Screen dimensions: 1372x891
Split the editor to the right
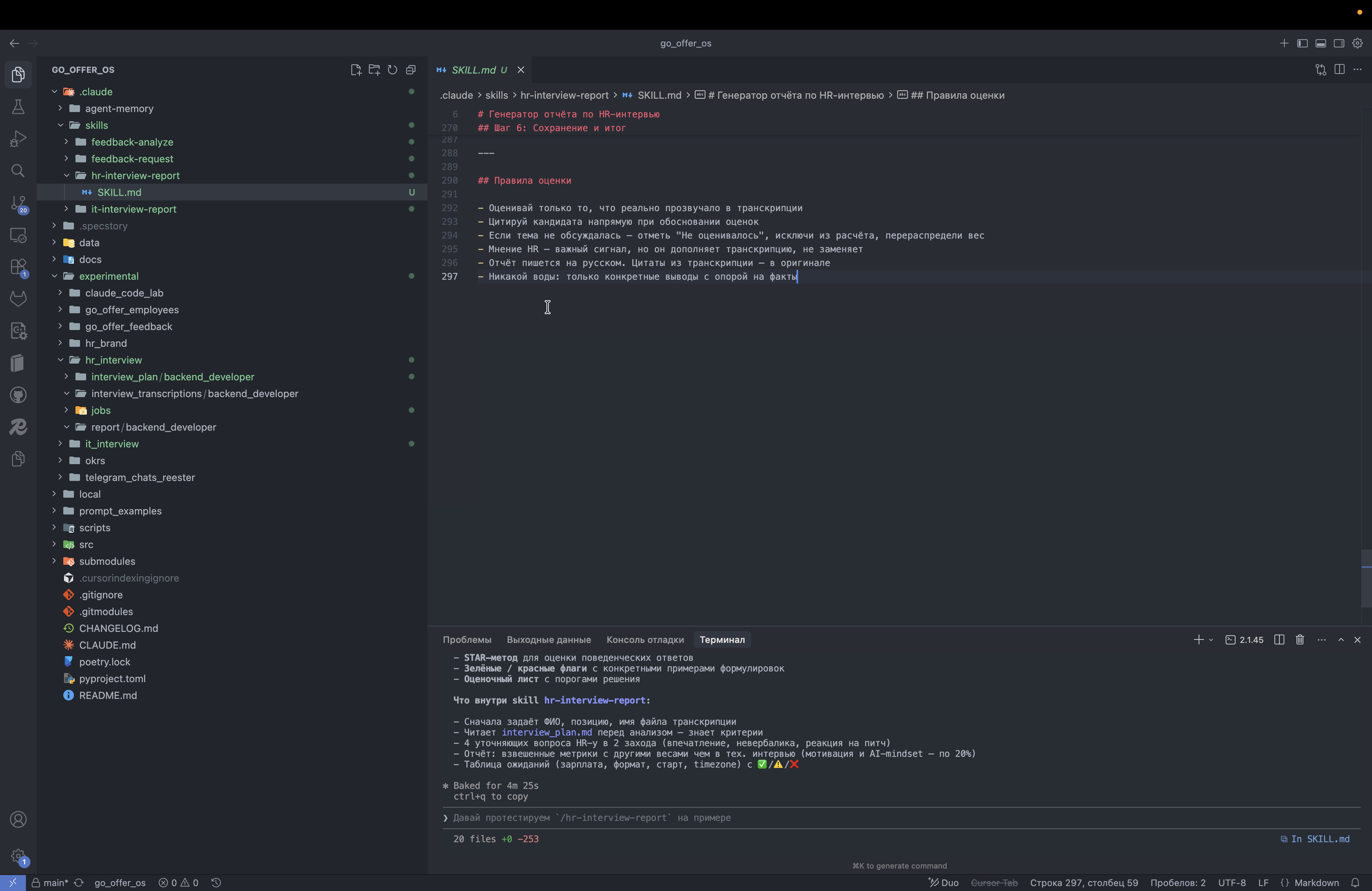coord(1339,70)
